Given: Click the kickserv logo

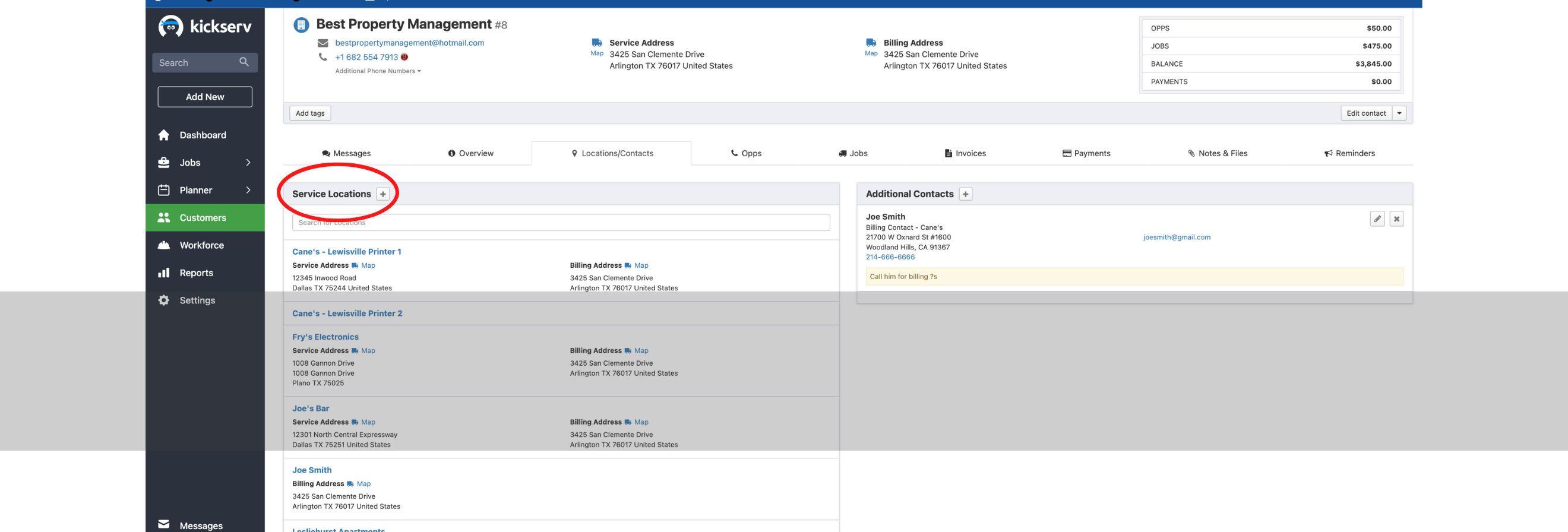Looking at the screenshot, I should coord(204,27).
